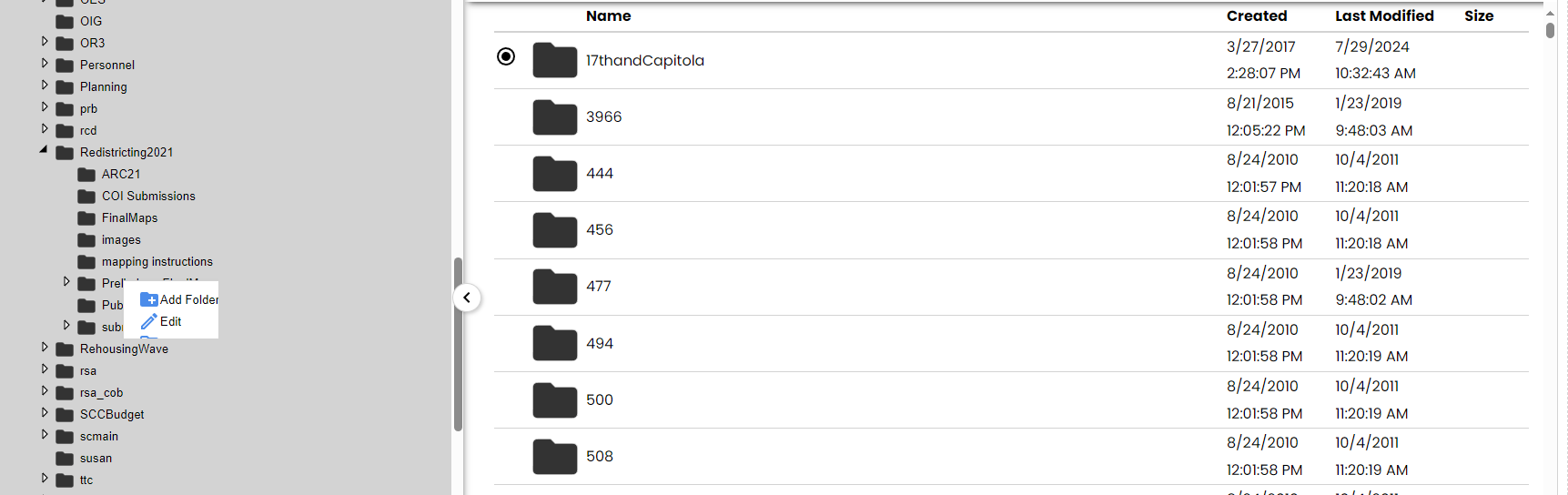Open the 17thandCapitola folder link
The height and width of the screenshot is (495, 1568).
point(645,60)
